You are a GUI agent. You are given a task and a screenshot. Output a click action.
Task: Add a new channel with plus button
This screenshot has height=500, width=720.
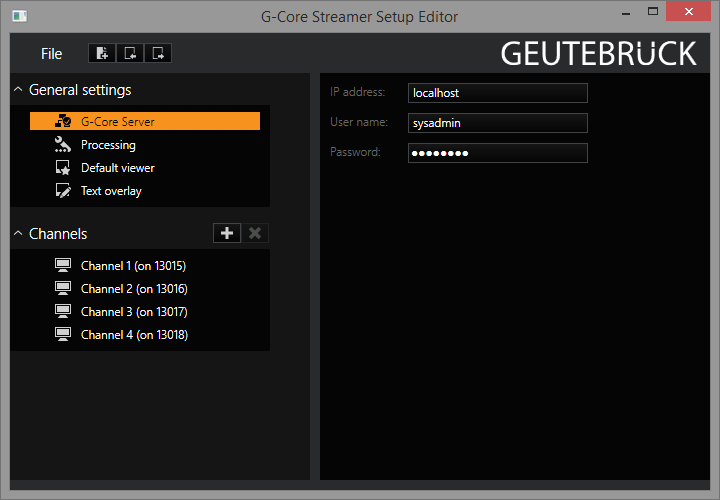tap(227, 233)
